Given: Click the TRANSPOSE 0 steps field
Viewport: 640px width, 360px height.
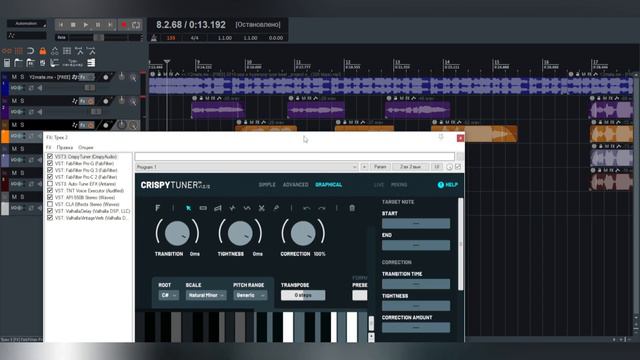Looking at the screenshot, I should click(x=303, y=295).
